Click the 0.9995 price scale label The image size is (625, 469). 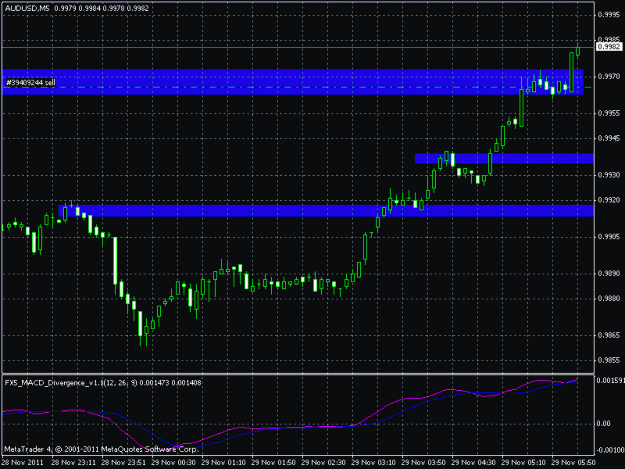pyautogui.click(x=609, y=15)
